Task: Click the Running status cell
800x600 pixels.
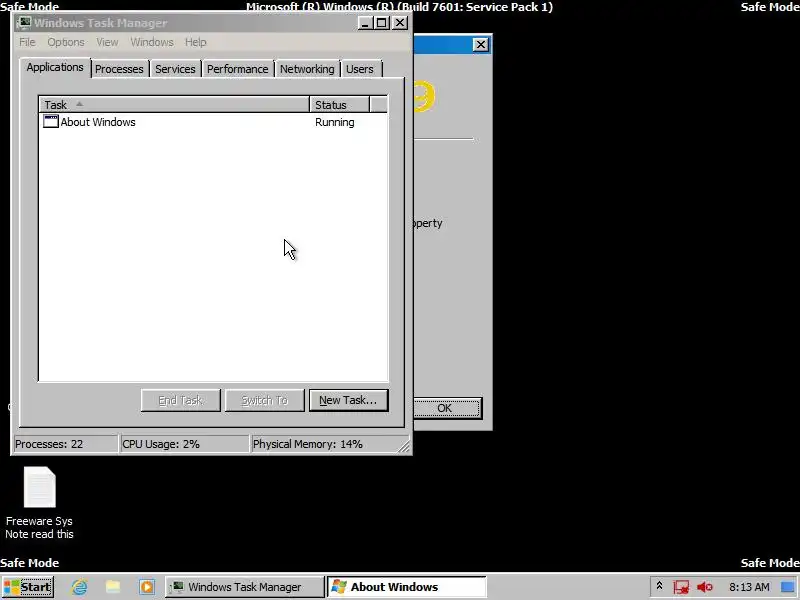Action: (335, 122)
